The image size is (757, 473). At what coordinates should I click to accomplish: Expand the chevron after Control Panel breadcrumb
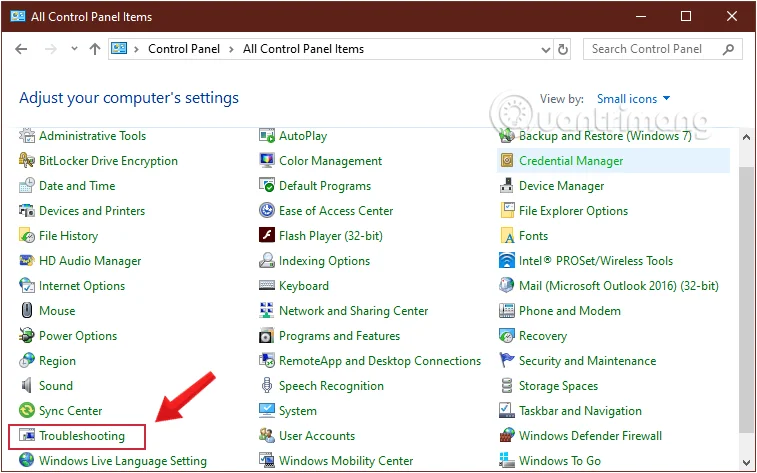(x=231, y=49)
